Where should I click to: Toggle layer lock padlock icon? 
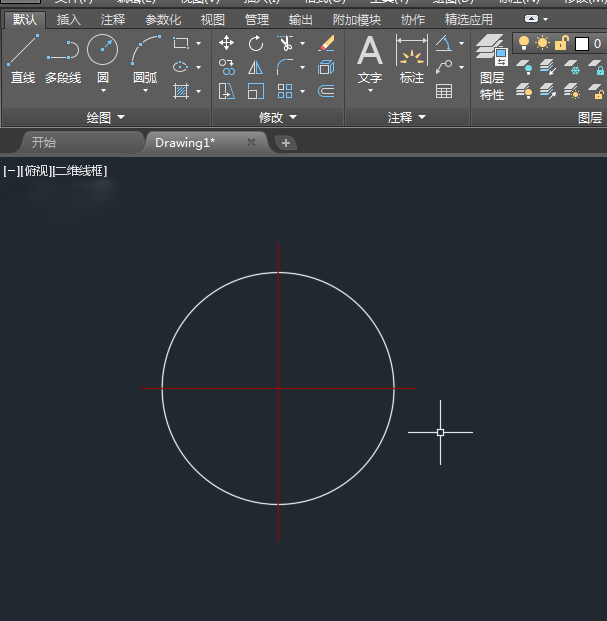tap(561, 43)
